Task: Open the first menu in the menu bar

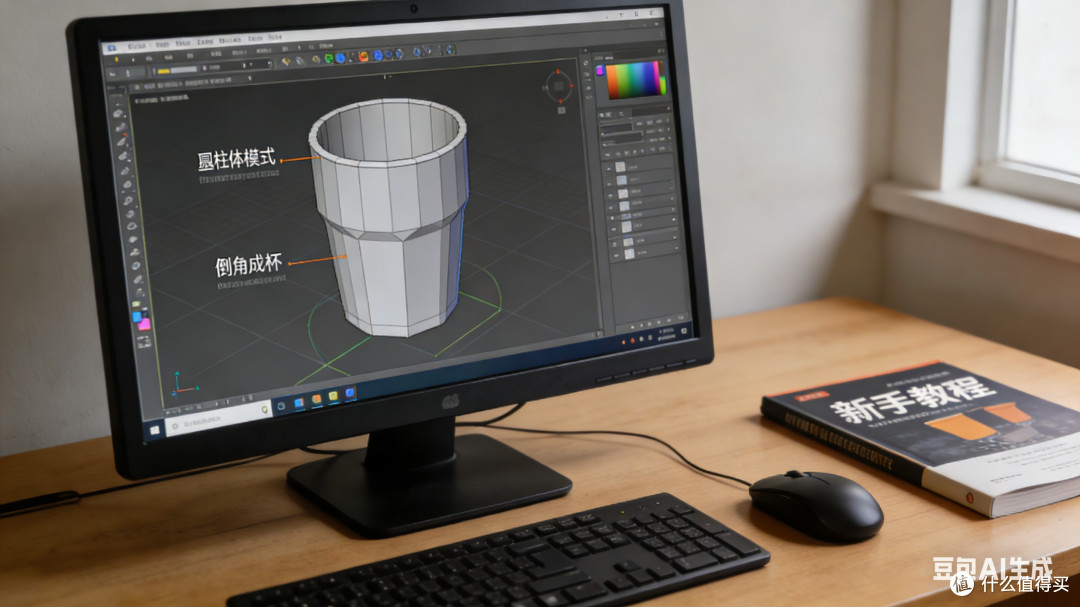Action: point(137,46)
